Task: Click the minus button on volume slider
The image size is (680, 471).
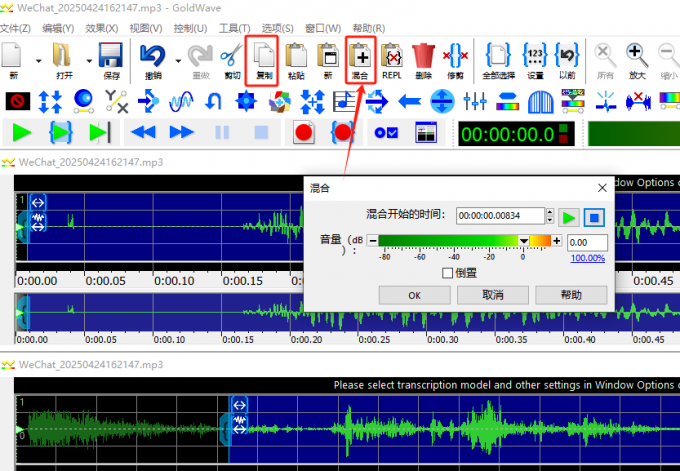Action: [373, 241]
